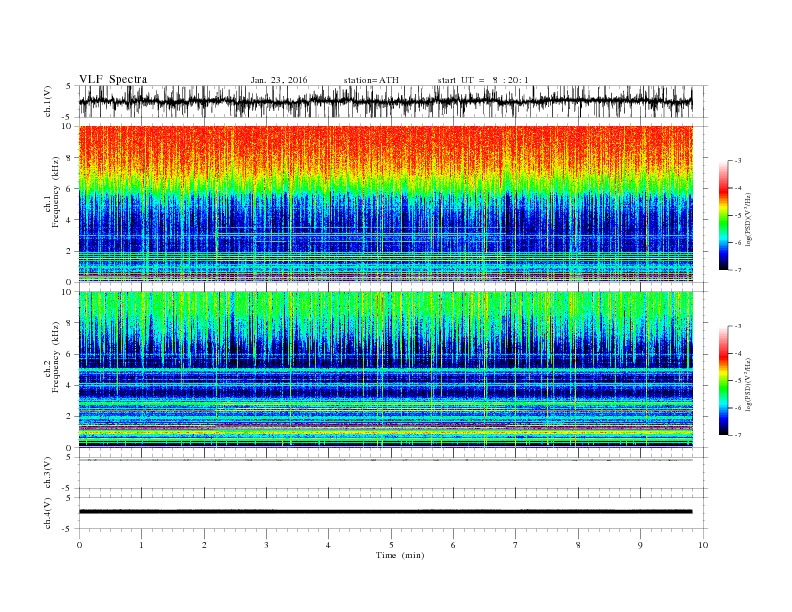Click the "start UT = 8 :20: 1" text
This screenshot has height=612, width=792.
[483, 80]
